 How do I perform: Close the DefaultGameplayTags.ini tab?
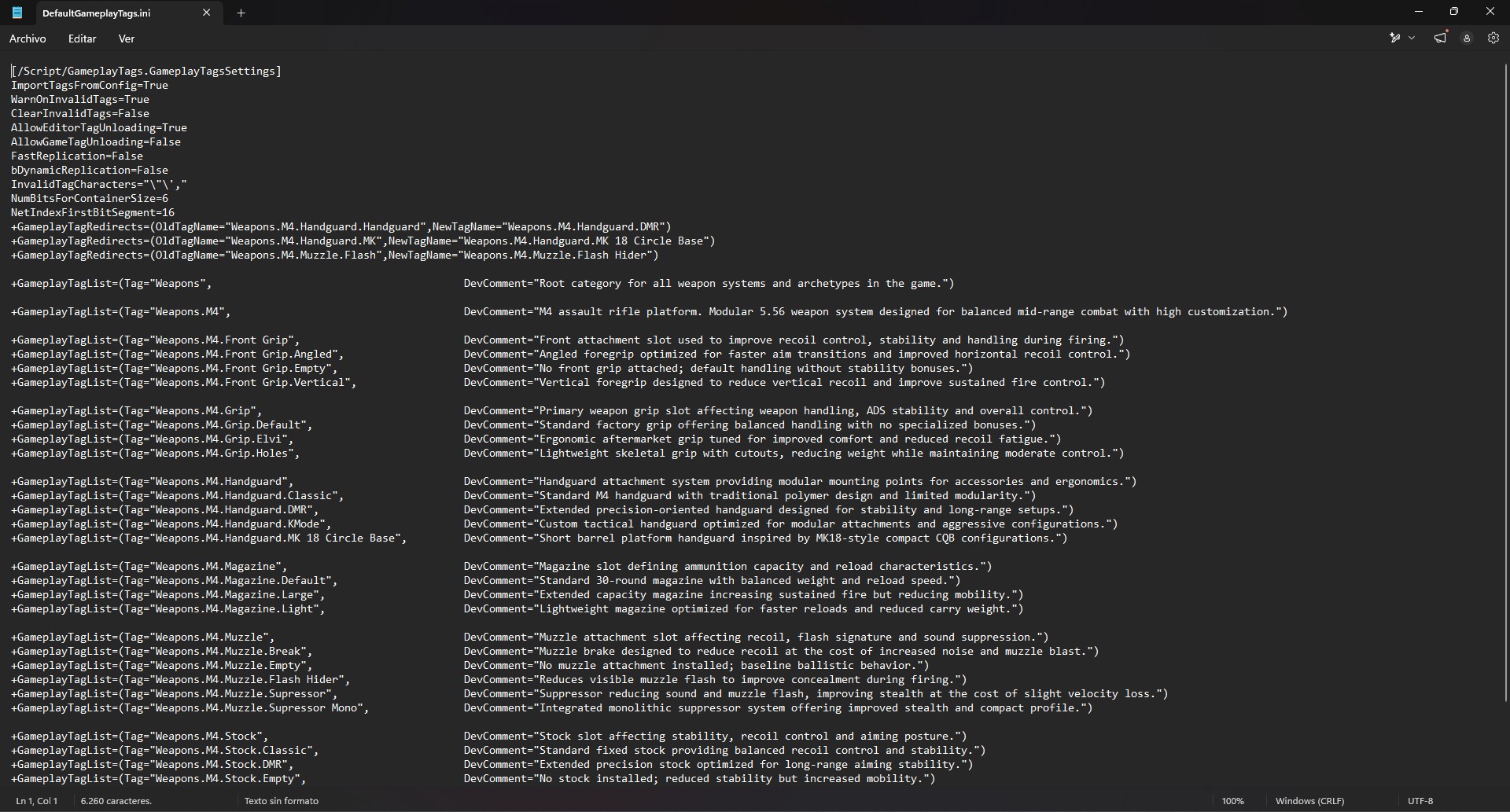click(207, 13)
